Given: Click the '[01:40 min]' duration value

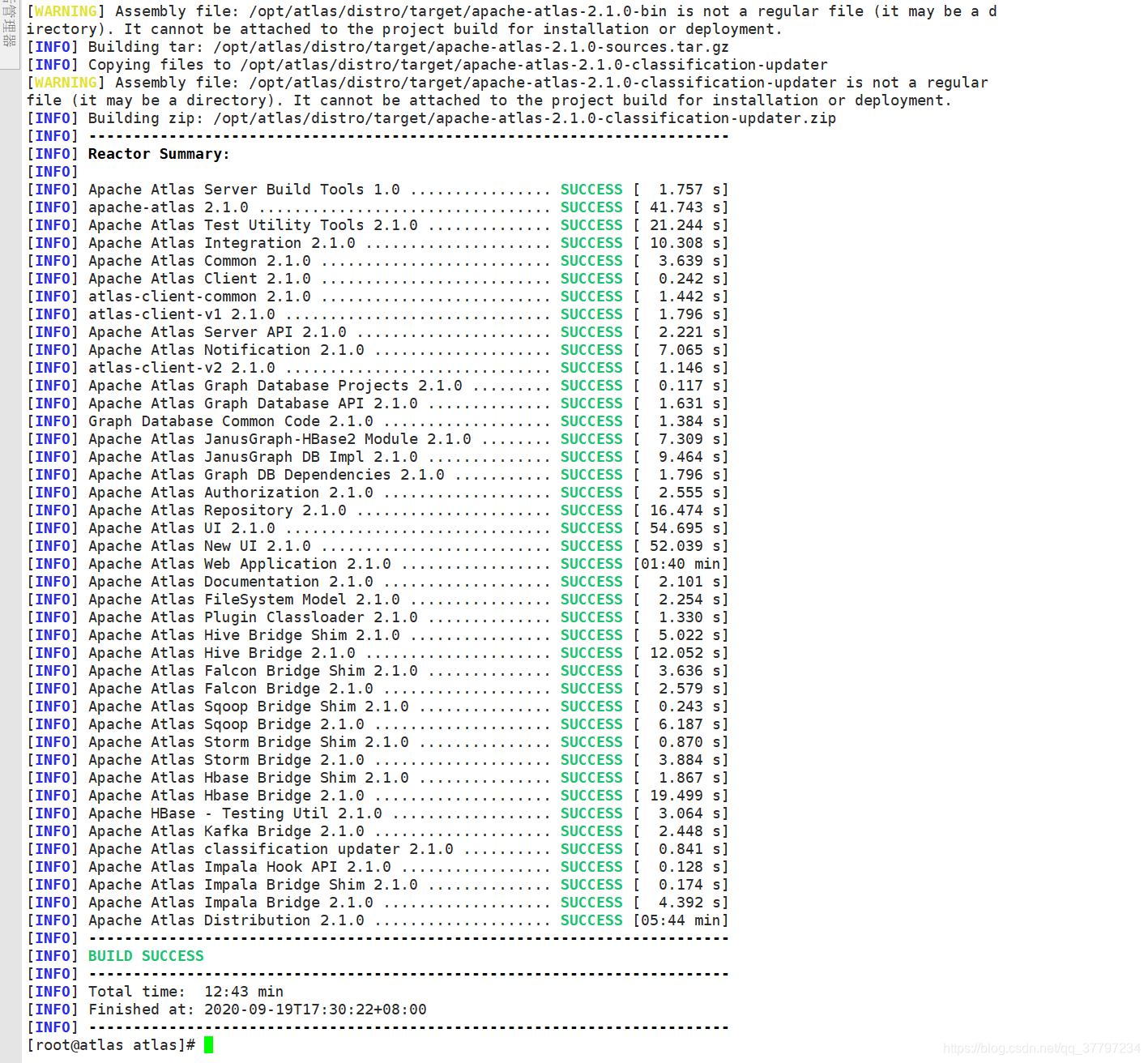Looking at the screenshot, I should click(x=681, y=564).
